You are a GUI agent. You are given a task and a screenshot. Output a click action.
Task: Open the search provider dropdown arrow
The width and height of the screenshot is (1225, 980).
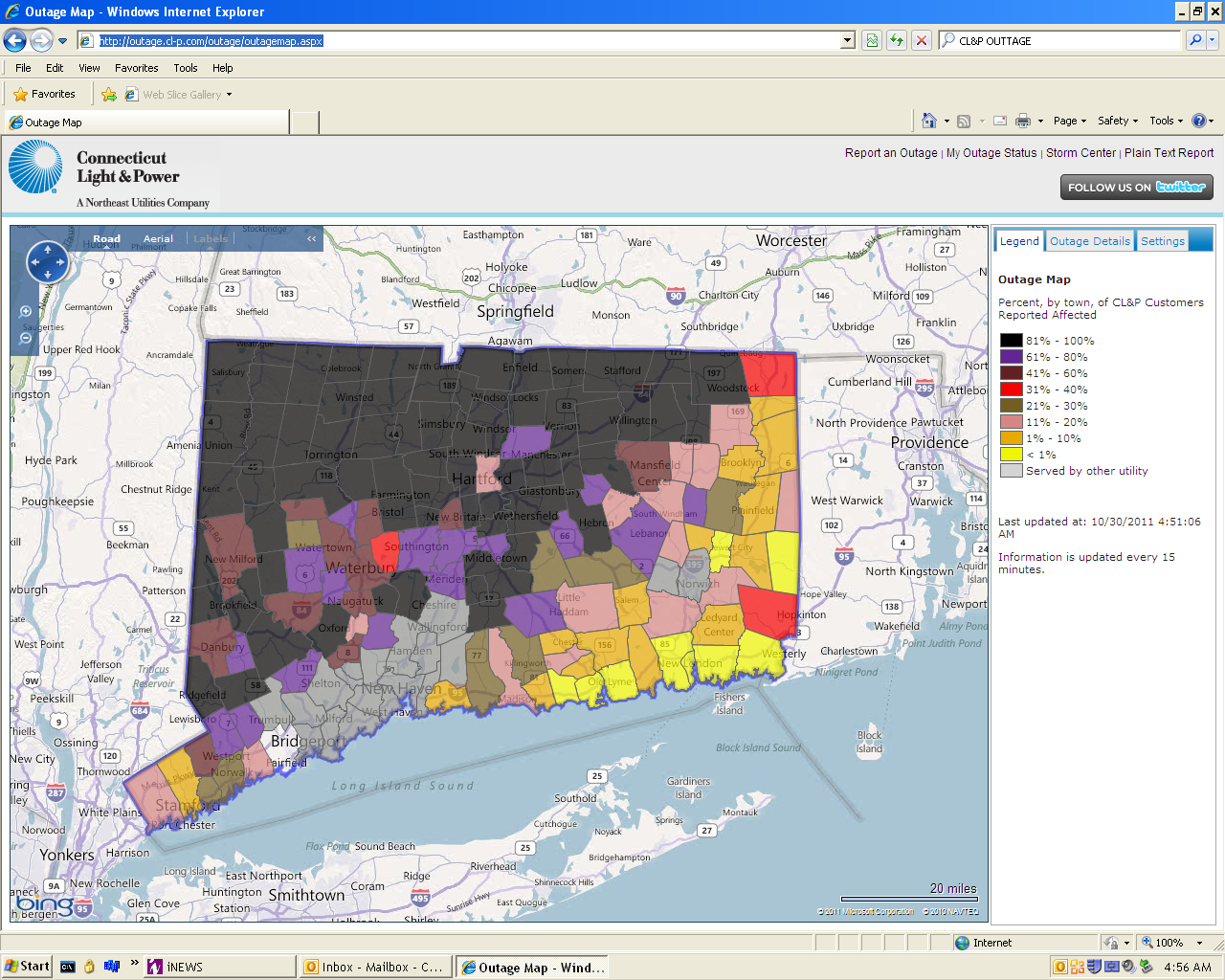coord(1213,41)
